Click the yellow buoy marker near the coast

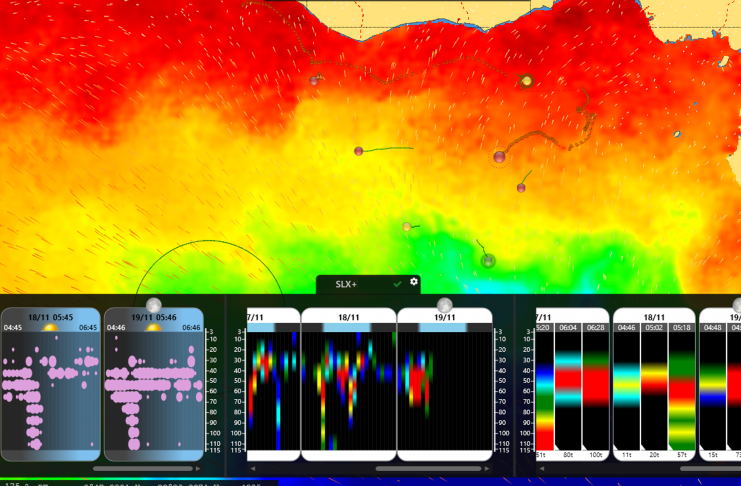click(526, 80)
